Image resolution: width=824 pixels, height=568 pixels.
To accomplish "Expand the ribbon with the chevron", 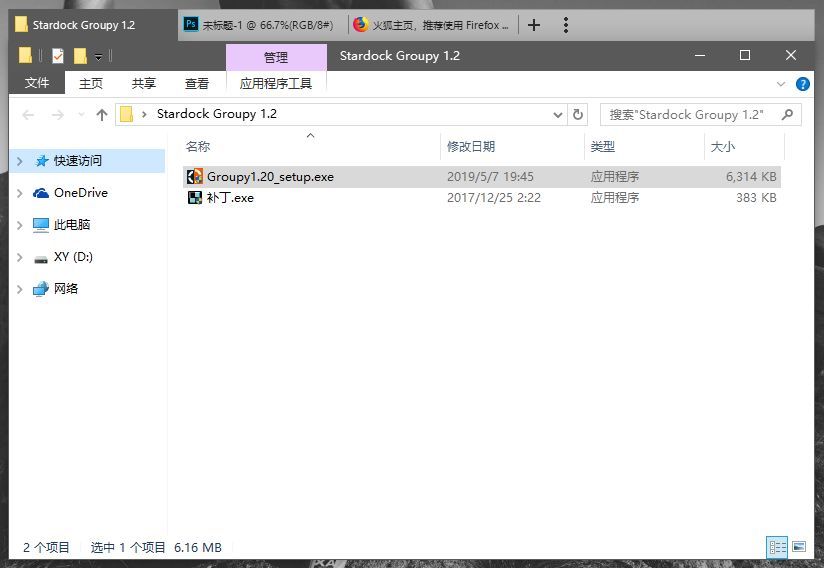I will [x=781, y=84].
